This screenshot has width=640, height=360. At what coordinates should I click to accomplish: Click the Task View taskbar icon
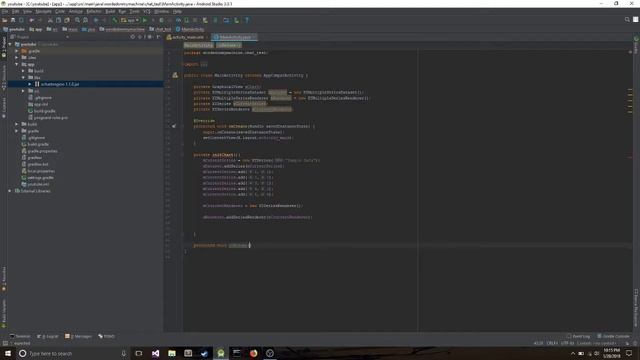click(139, 353)
